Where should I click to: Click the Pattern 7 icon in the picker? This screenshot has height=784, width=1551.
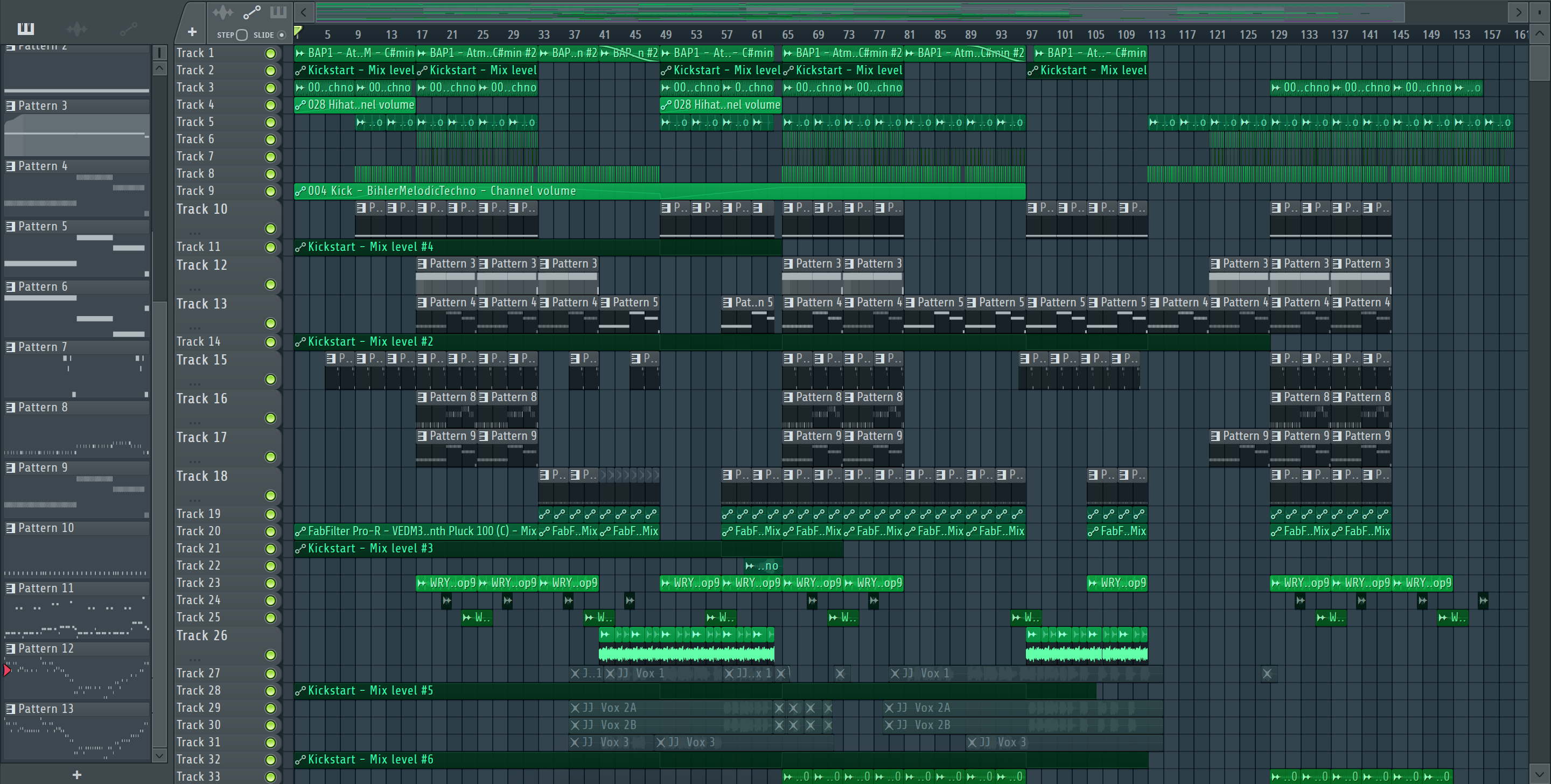click(x=10, y=347)
